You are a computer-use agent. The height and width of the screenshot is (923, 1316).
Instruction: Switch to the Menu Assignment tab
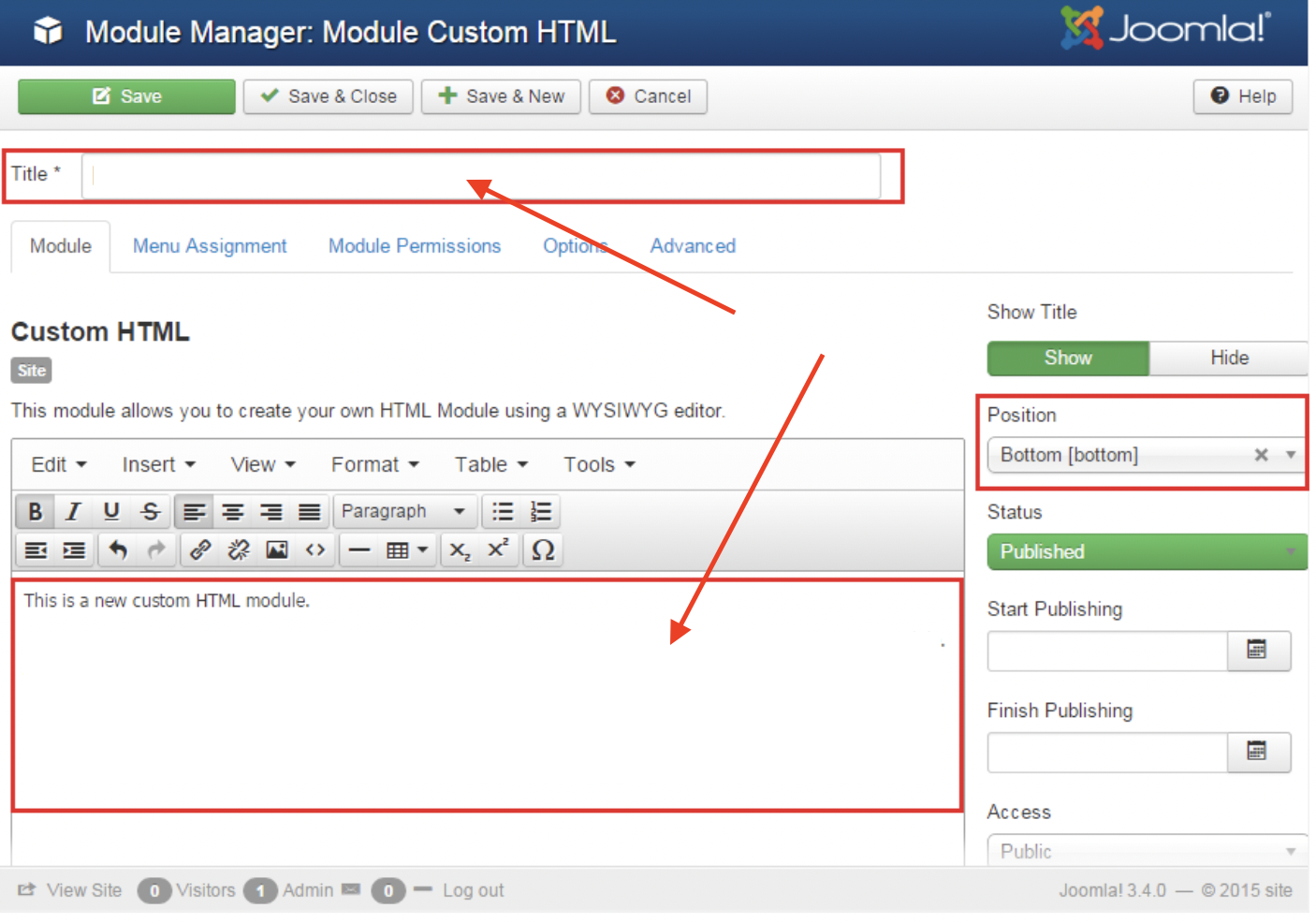click(210, 246)
